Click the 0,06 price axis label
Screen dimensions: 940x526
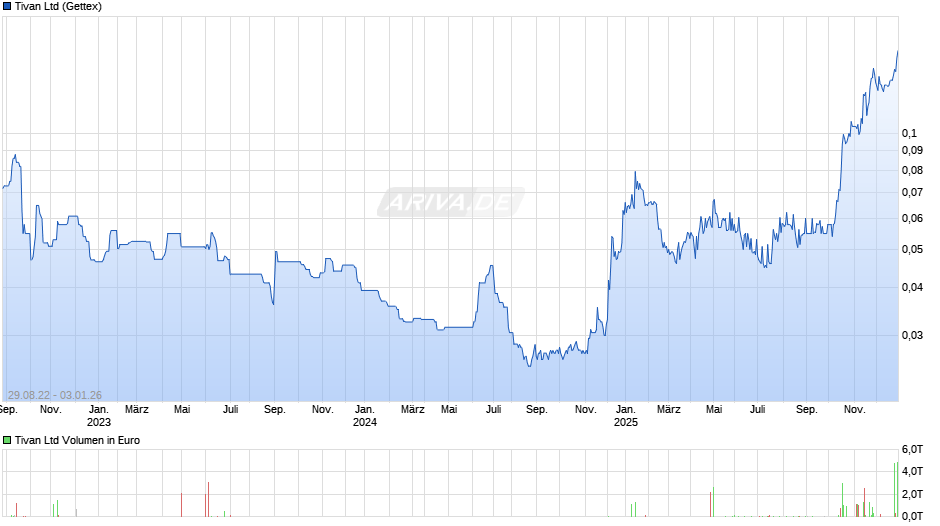click(912, 218)
